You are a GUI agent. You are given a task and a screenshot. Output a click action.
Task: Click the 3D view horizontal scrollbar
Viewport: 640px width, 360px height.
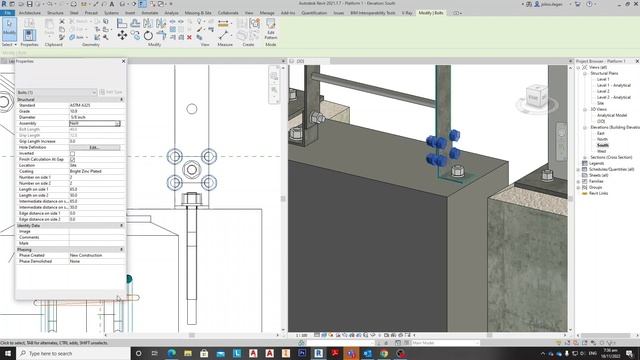tap(489, 335)
